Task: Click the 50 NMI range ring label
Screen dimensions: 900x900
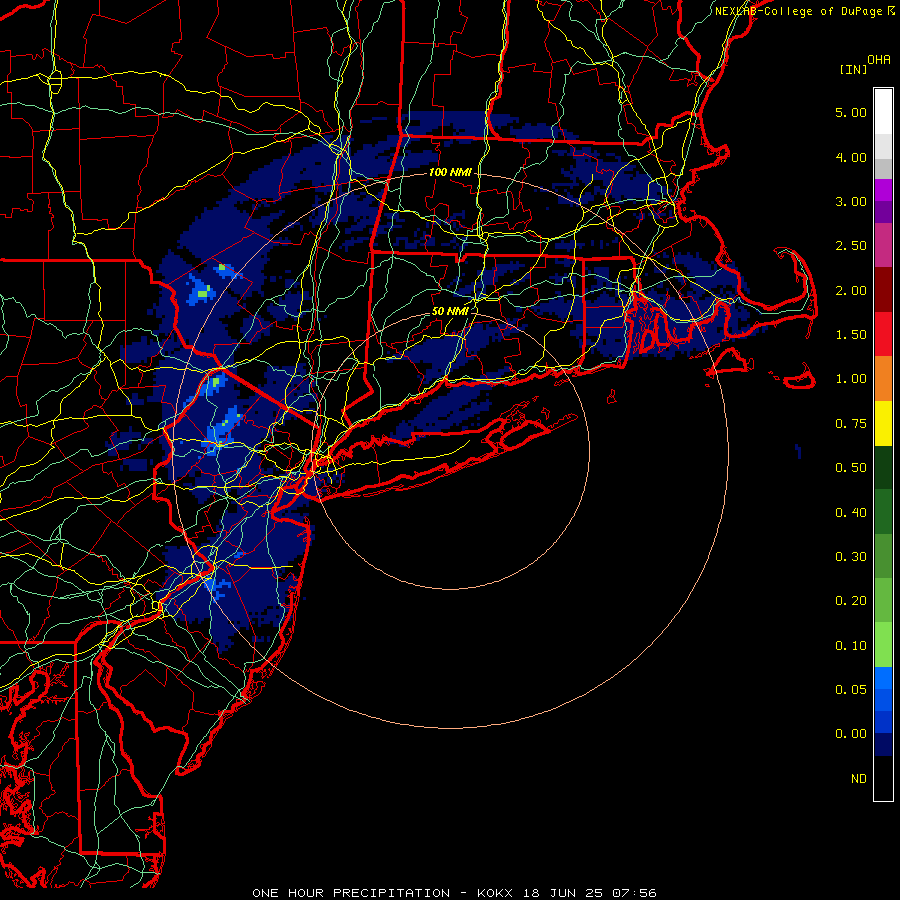Action: pos(450,311)
